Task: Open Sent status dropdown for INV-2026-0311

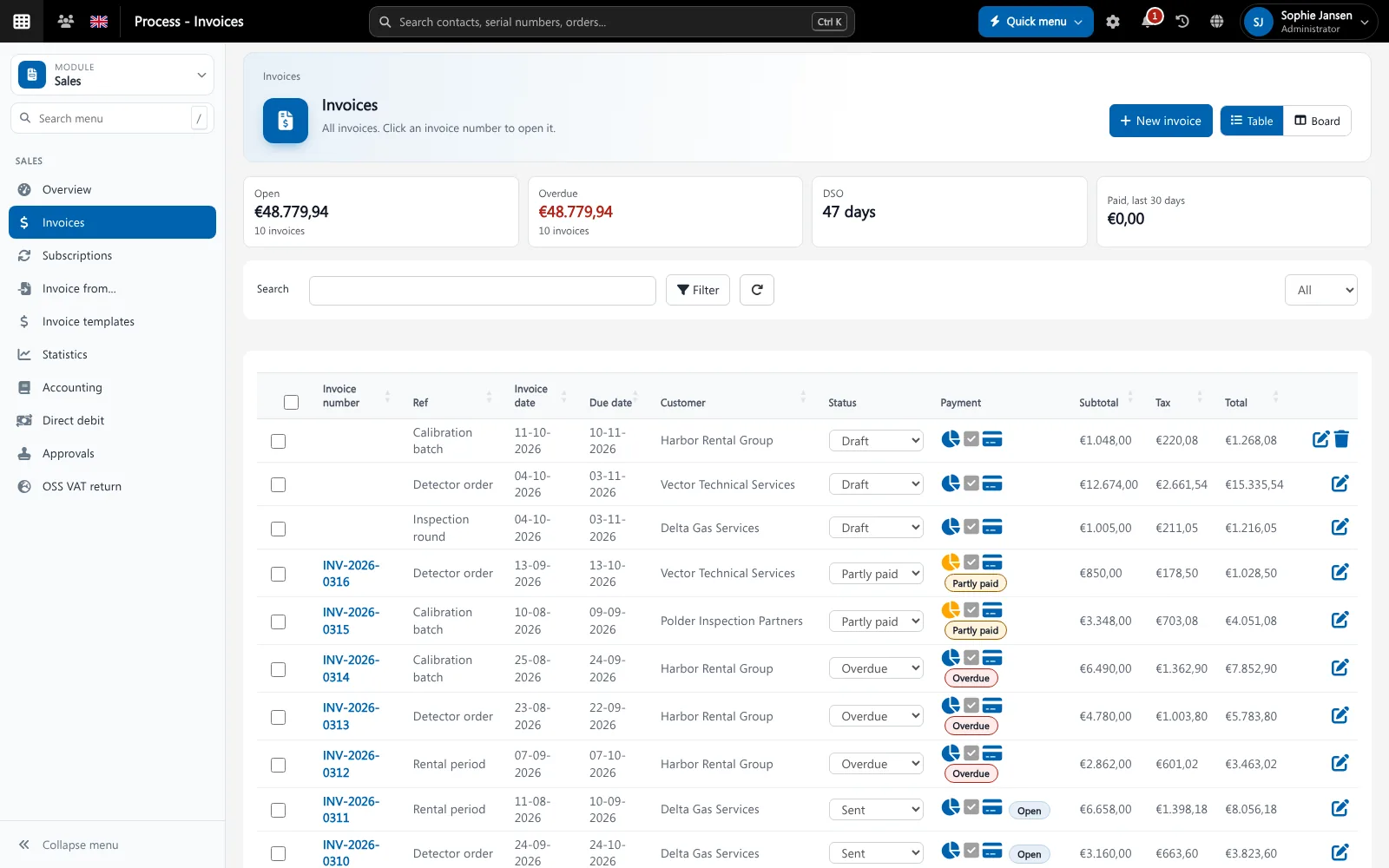Action: click(876, 810)
